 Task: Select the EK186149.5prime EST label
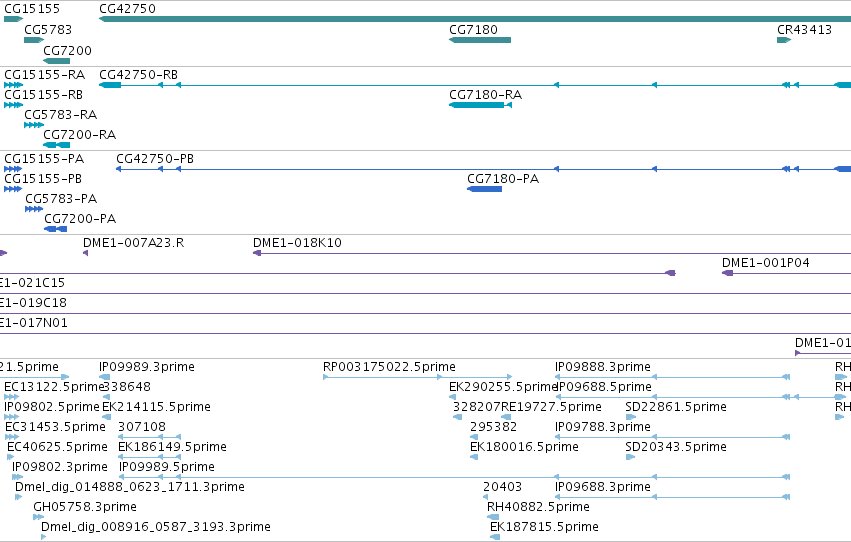[x=172, y=447]
